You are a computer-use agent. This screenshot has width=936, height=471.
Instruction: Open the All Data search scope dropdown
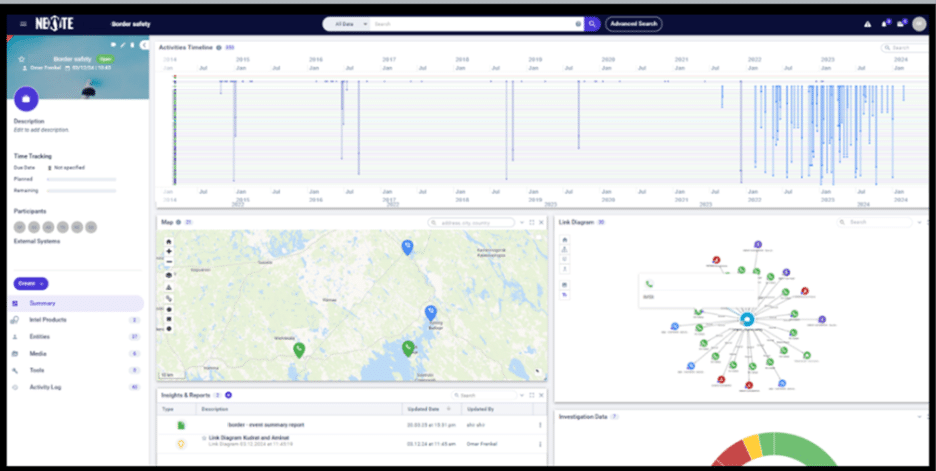tap(350, 23)
